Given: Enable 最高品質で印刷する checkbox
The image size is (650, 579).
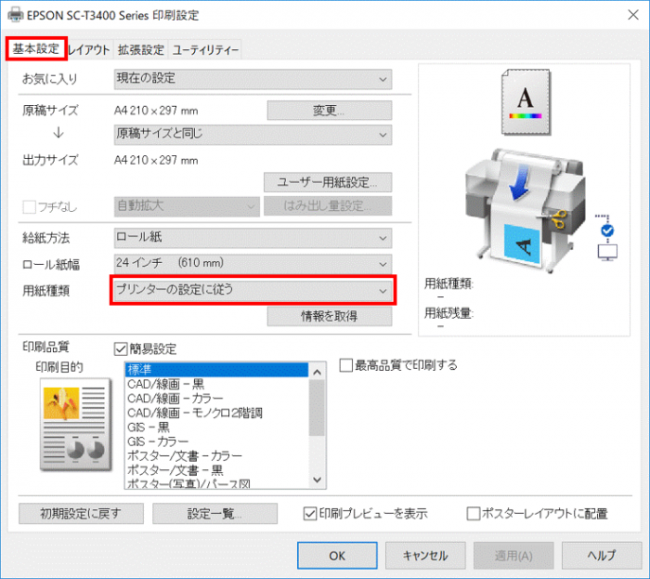Looking at the screenshot, I should pos(346,366).
